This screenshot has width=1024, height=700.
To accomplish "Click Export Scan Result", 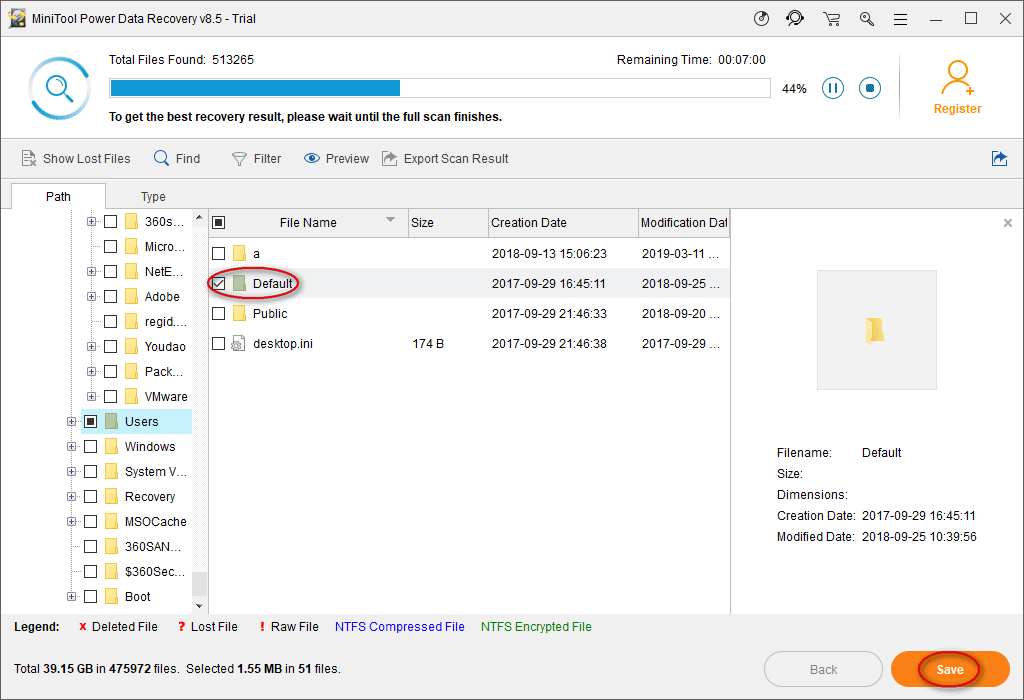I will 445,159.
